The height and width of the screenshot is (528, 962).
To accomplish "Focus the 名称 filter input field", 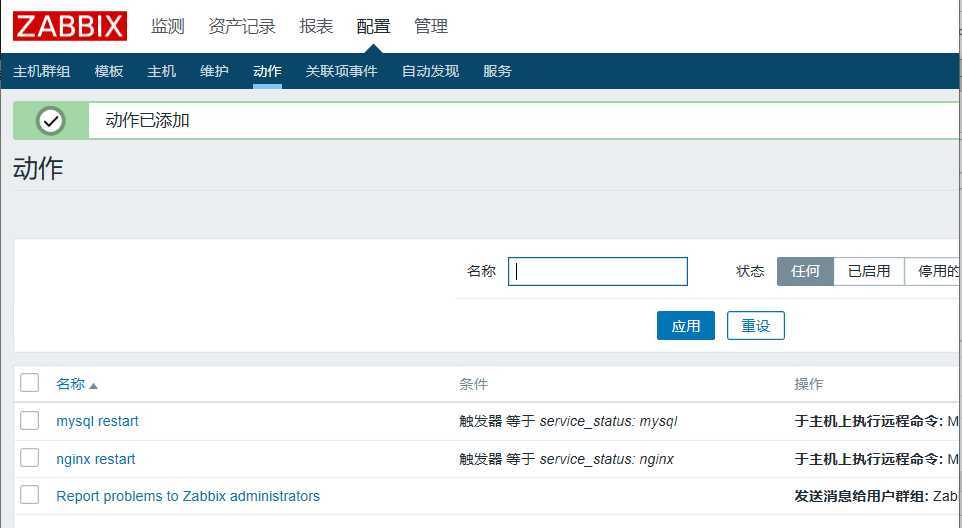I will point(598,271).
